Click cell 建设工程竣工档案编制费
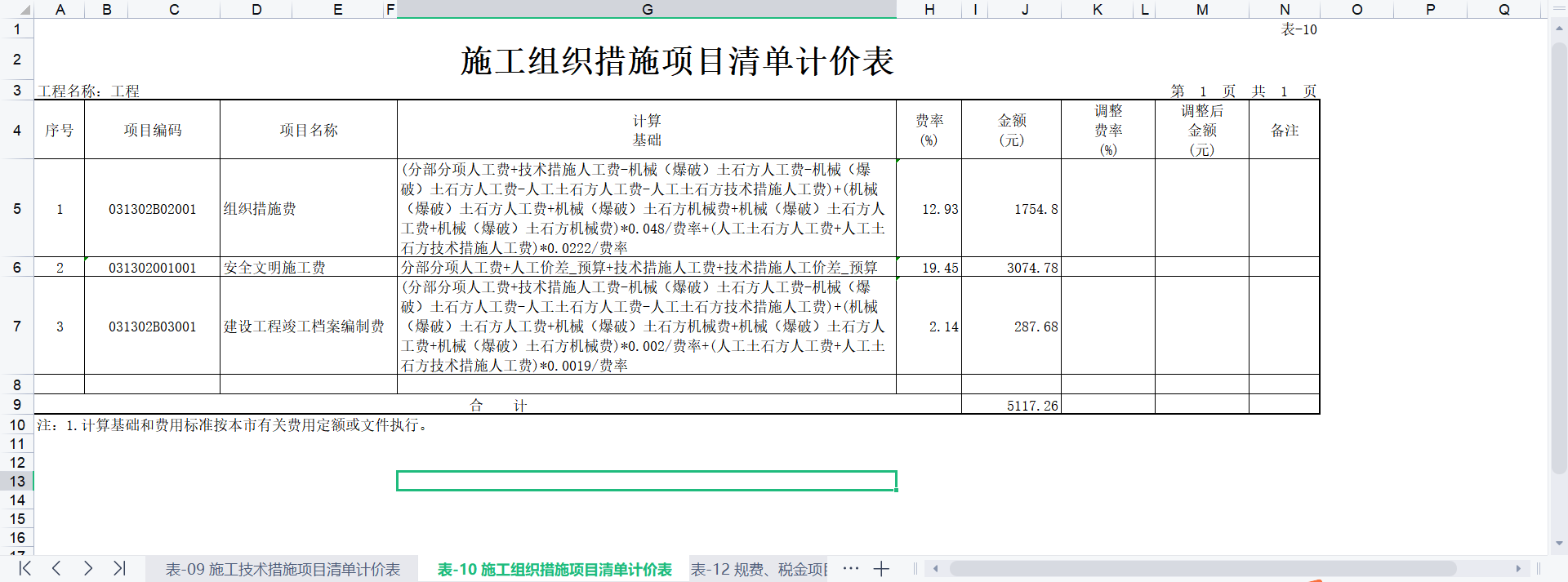 pos(309,327)
